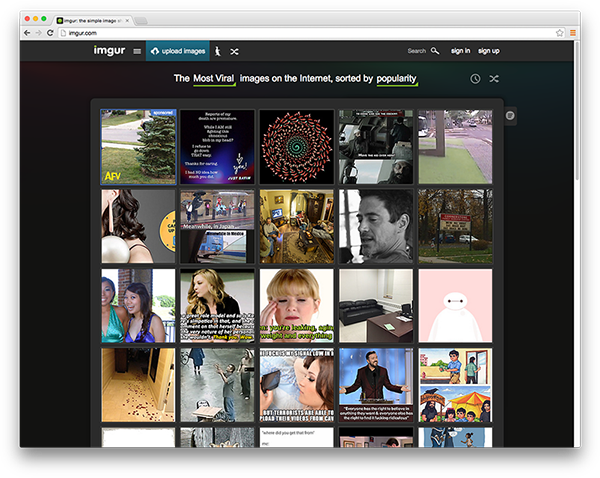This screenshot has height=478, width=600.
Task: Reload the page with refresh icon
Action: click(x=50, y=33)
